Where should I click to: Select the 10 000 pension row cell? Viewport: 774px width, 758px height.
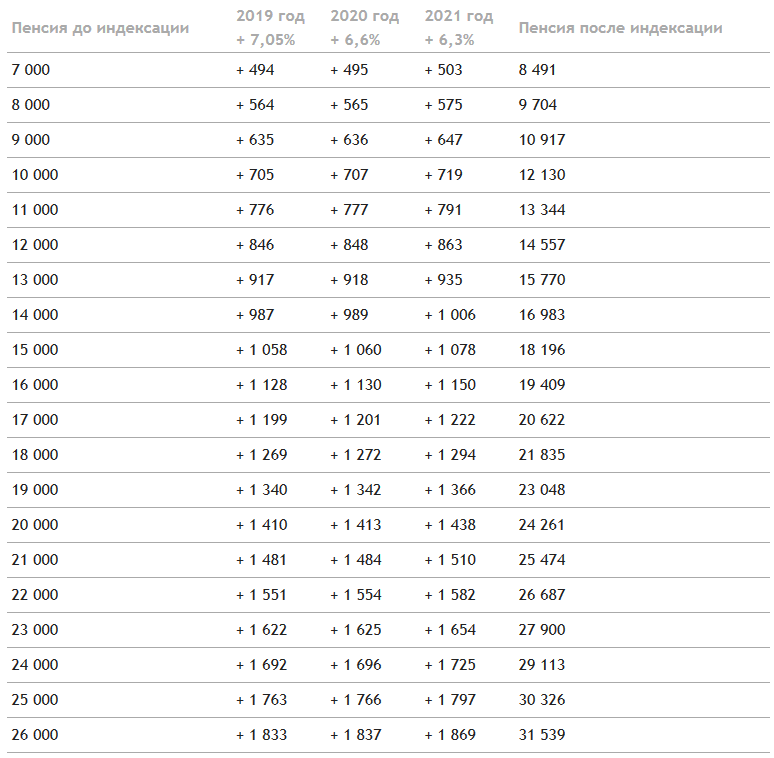[x=35, y=175]
